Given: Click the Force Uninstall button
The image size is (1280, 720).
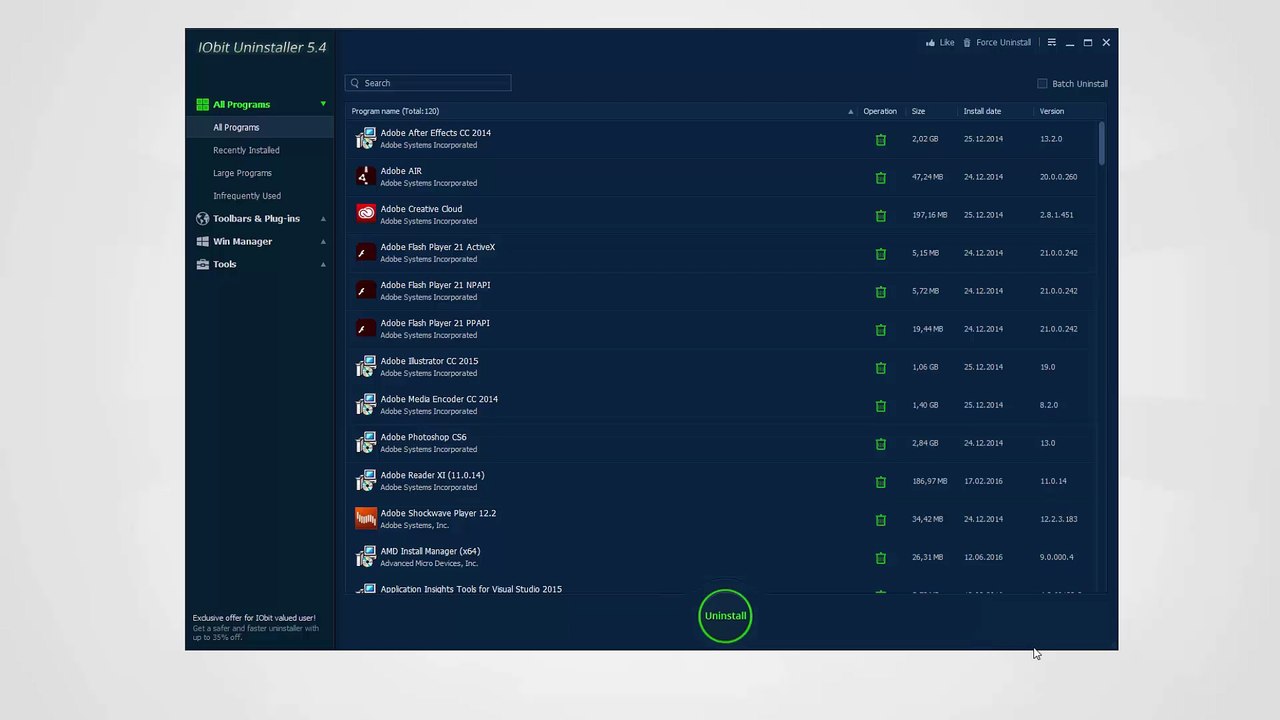Looking at the screenshot, I should 996,43.
